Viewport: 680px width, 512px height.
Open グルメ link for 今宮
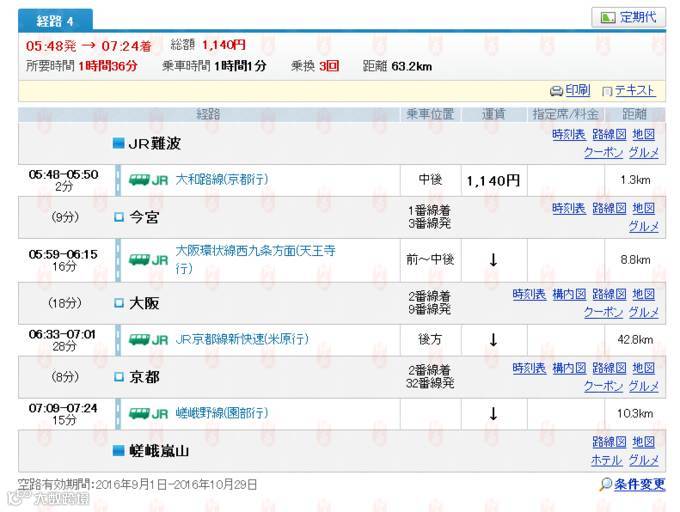point(644,226)
